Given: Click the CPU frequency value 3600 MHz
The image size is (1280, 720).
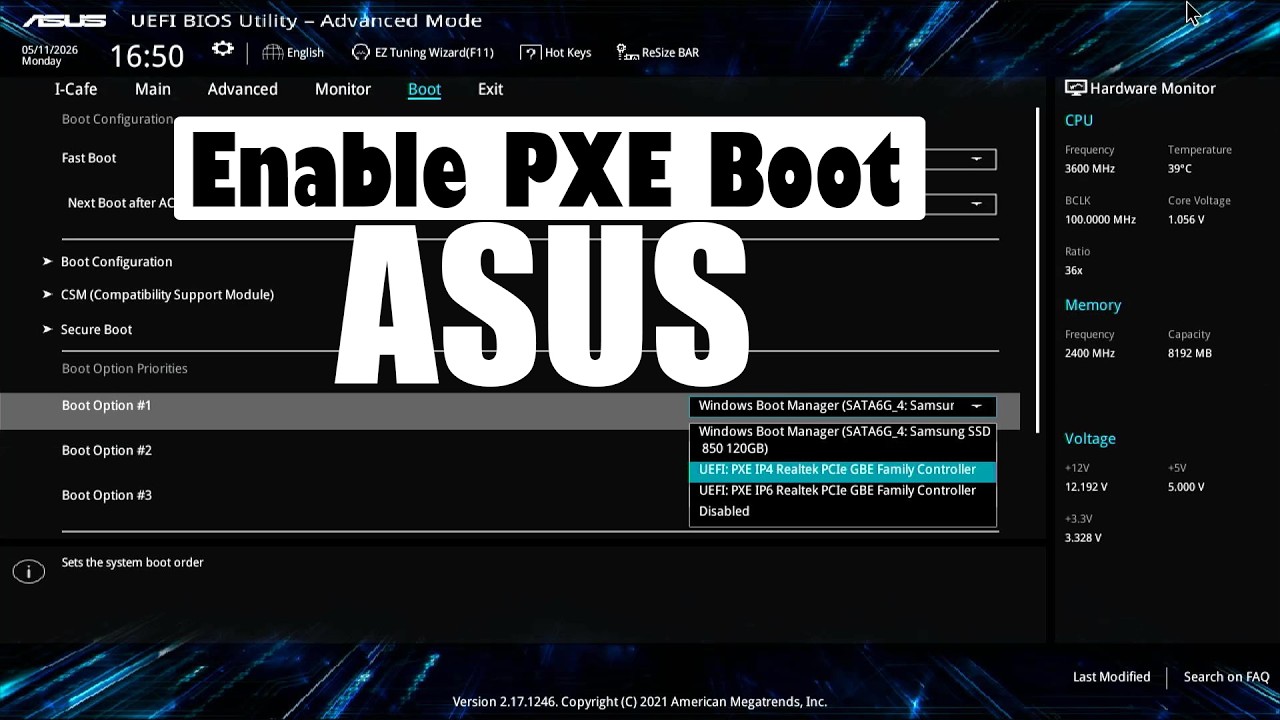Looking at the screenshot, I should coord(1090,169).
